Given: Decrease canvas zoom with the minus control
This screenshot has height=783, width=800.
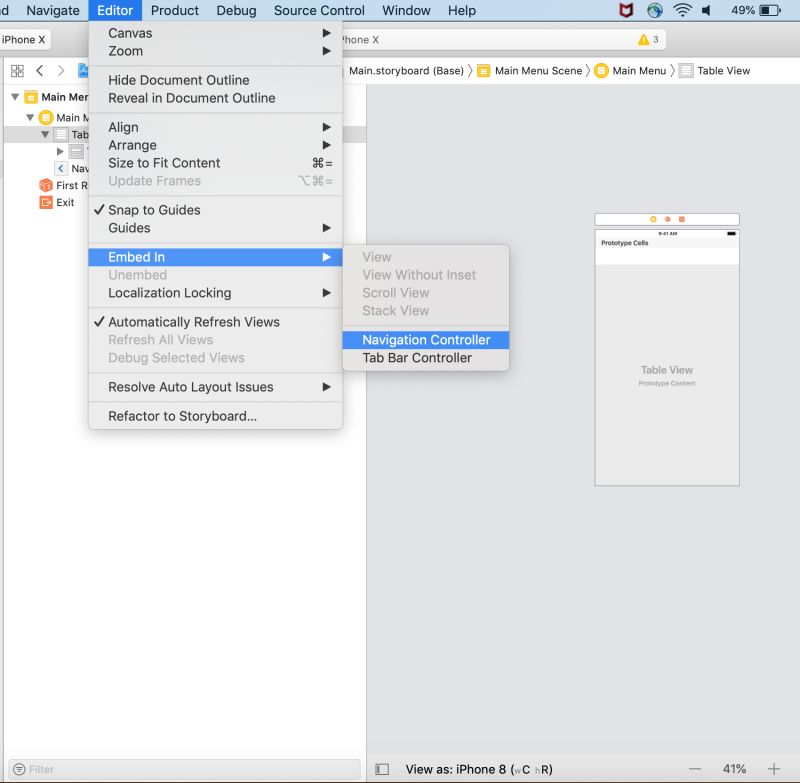Looking at the screenshot, I should click(697, 768).
